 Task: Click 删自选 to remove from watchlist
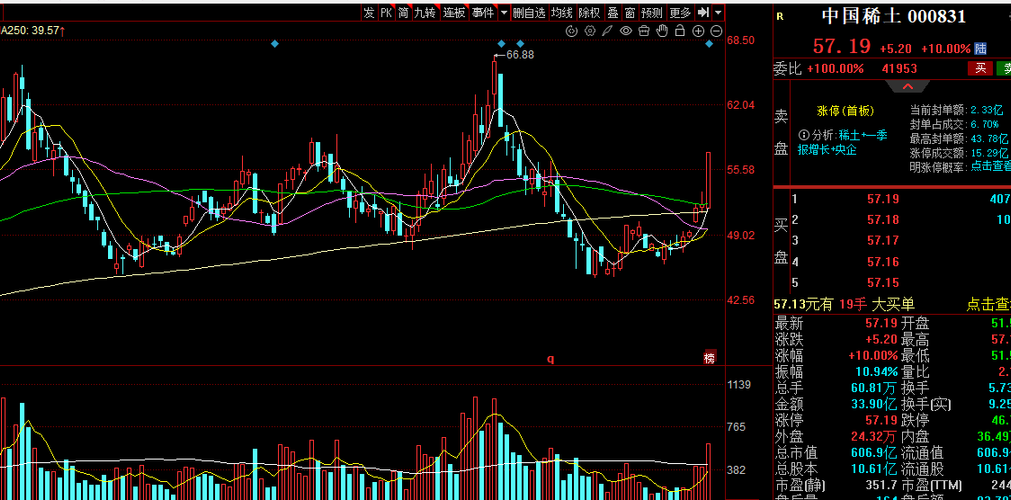coord(529,12)
